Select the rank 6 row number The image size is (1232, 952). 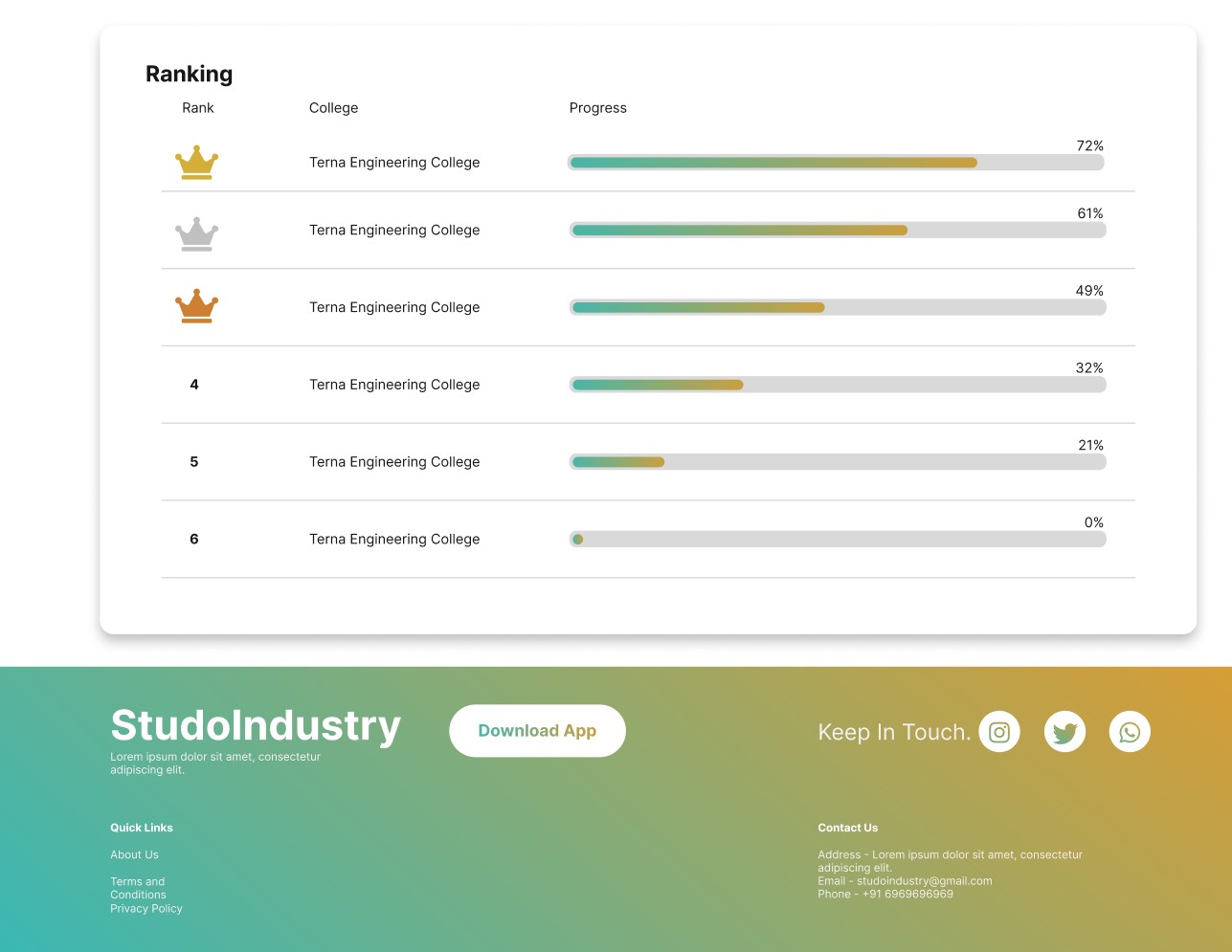tap(194, 540)
